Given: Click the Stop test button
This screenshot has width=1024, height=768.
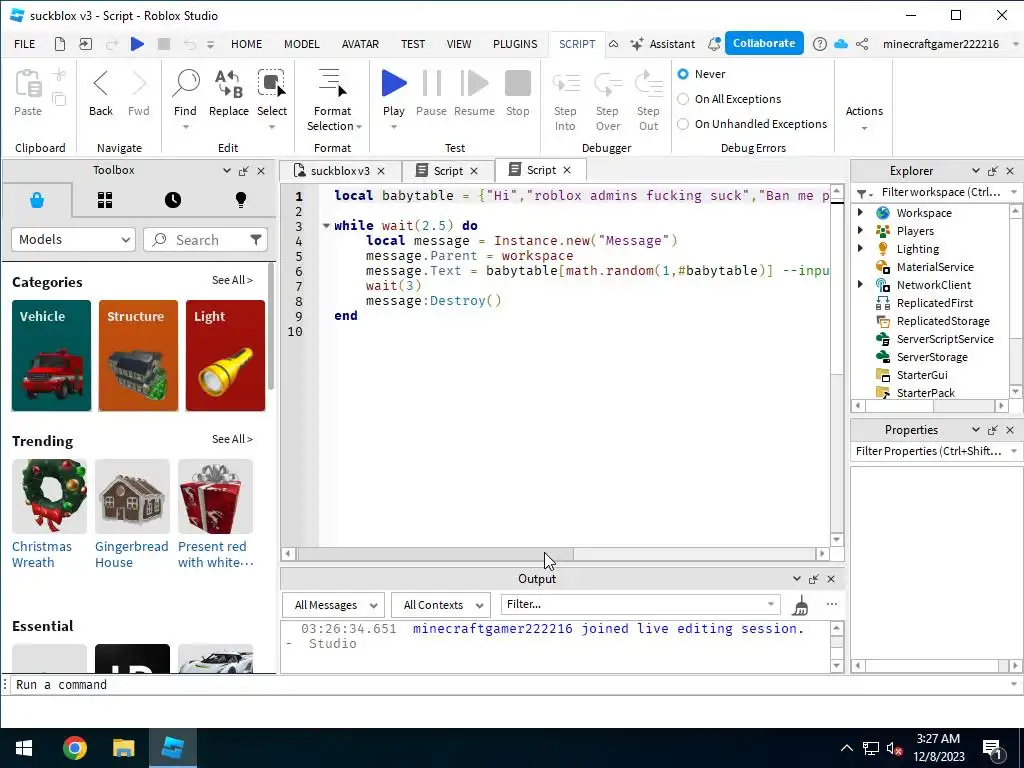Looking at the screenshot, I should click(518, 84).
